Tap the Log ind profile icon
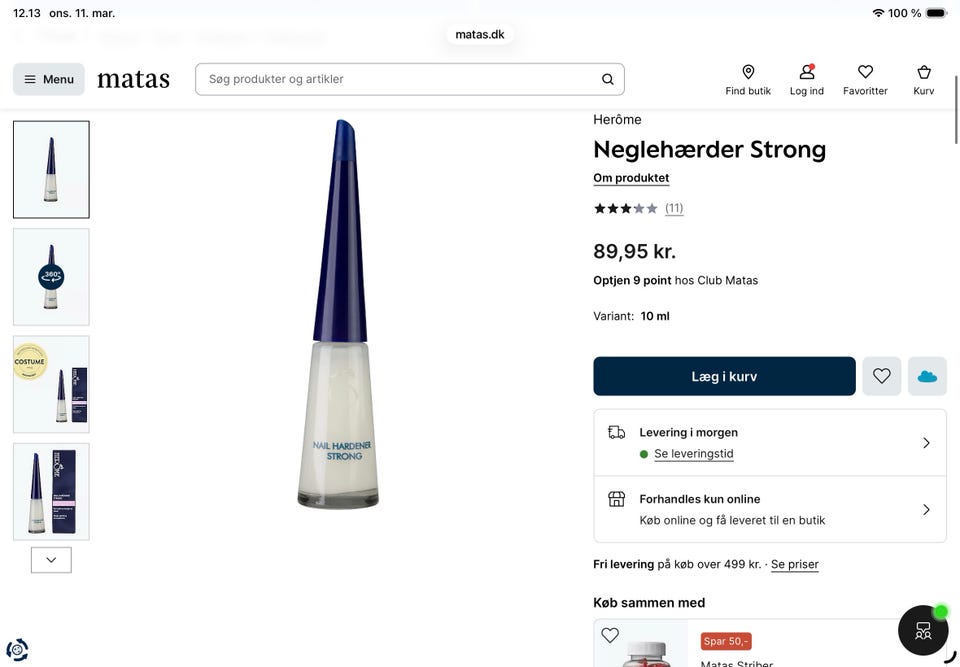Screen dimensions: 960x667 pyautogui.click(x=807, y=79)
